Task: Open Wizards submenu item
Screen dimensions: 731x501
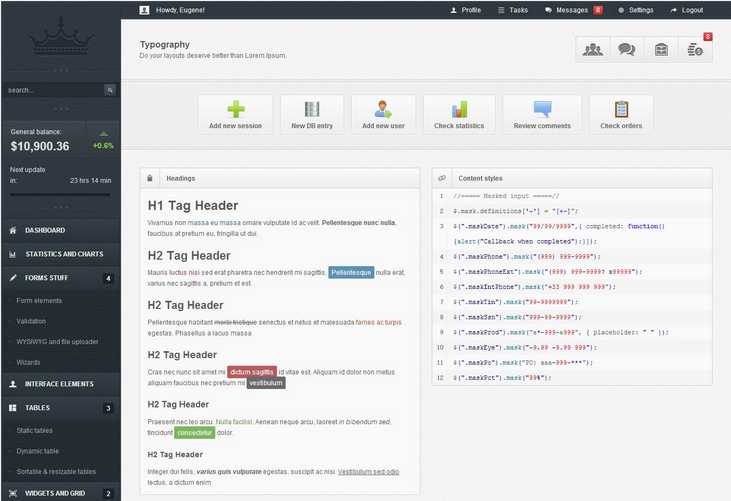Action: click(x=28, y=363)
